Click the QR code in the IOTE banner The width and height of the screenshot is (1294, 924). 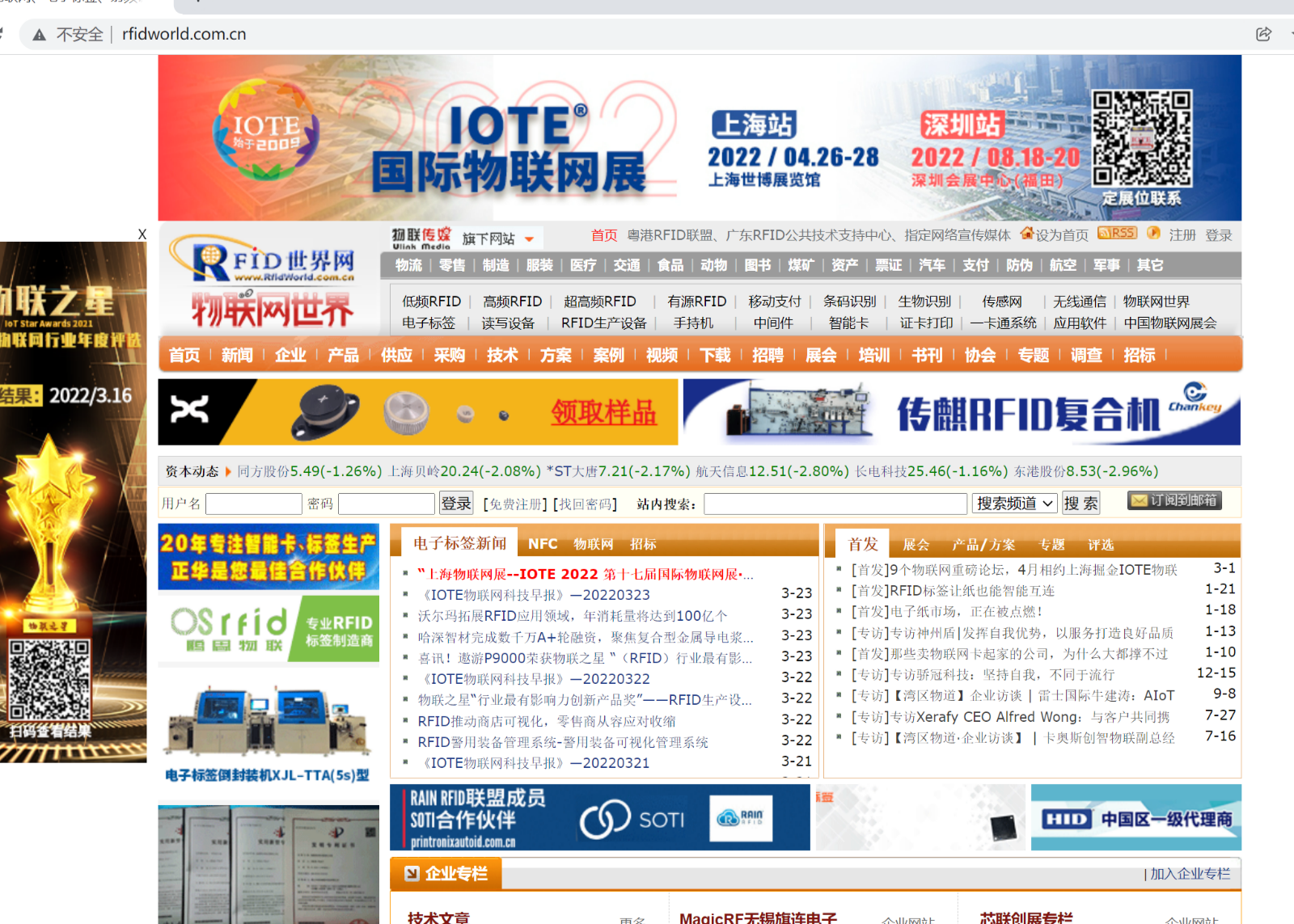pos(1142,138)
